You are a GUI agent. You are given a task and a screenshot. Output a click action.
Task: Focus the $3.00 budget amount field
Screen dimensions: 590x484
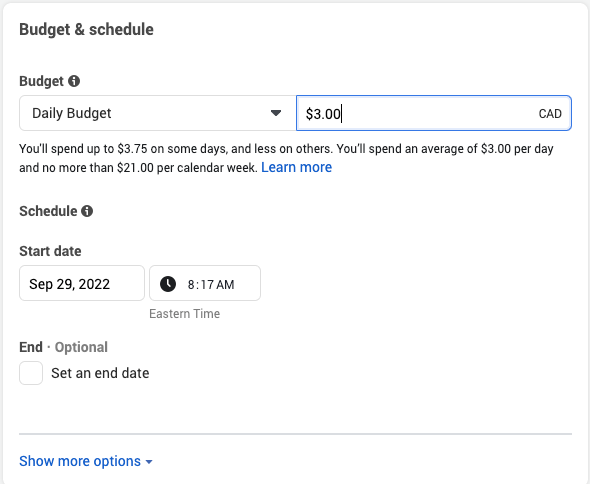tap(434, 113)
